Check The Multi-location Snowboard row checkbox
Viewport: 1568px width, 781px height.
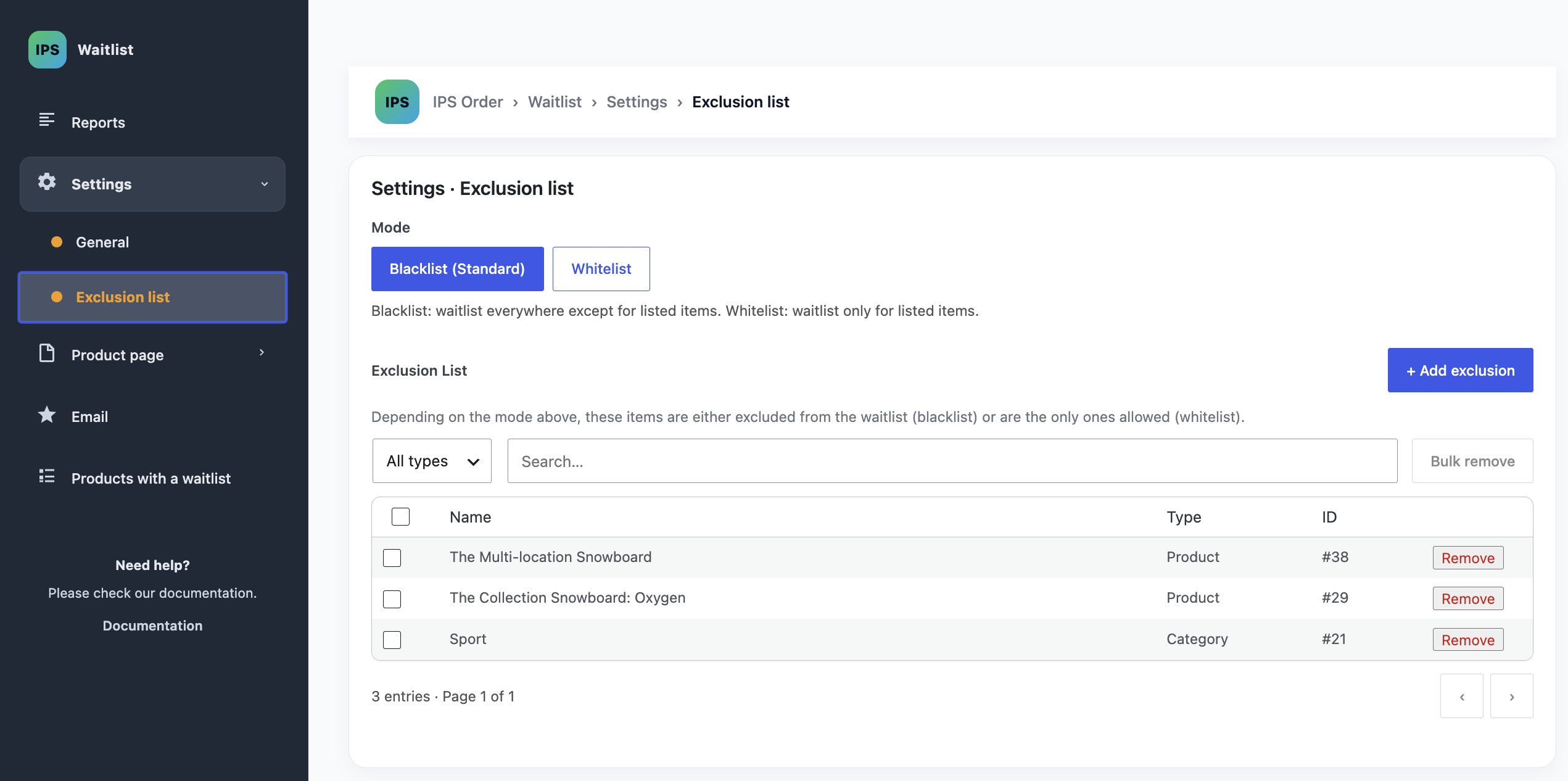[x=392, y=558]
